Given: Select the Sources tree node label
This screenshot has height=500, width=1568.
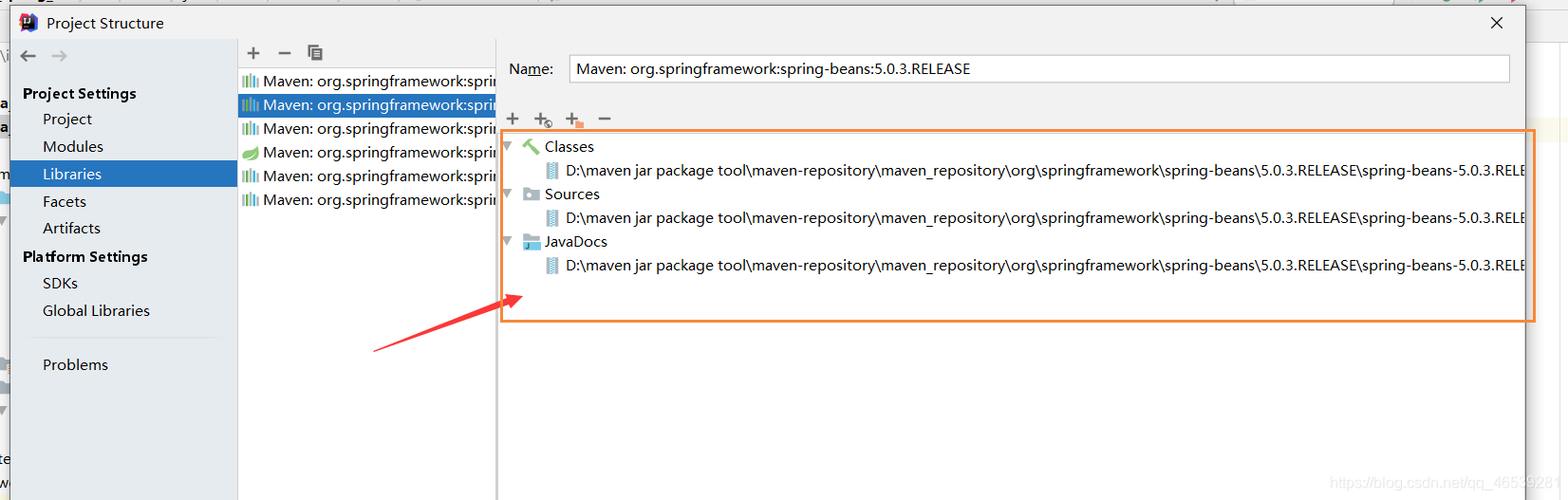Looking at the screenshot, I should coord(572,194).
